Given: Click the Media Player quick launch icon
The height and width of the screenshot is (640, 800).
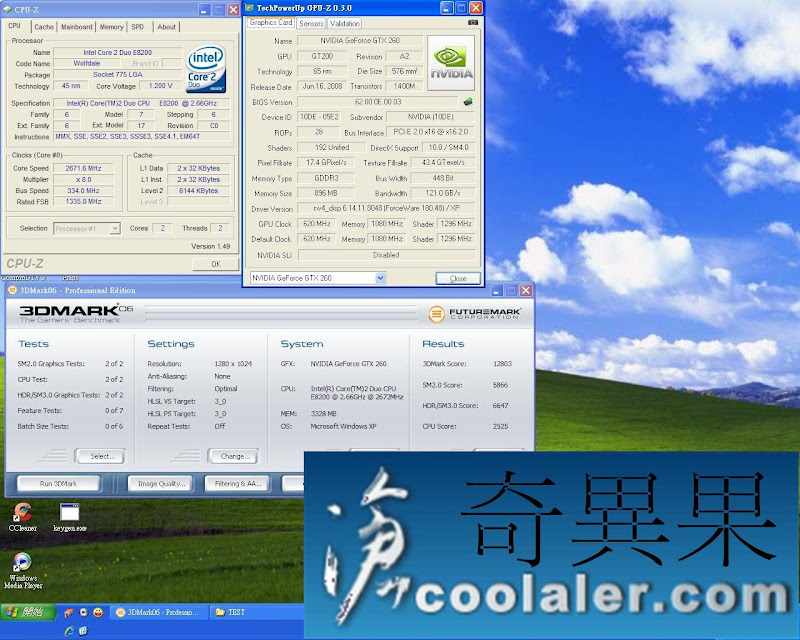Looking at the screenshot, I should pos(84,611).
